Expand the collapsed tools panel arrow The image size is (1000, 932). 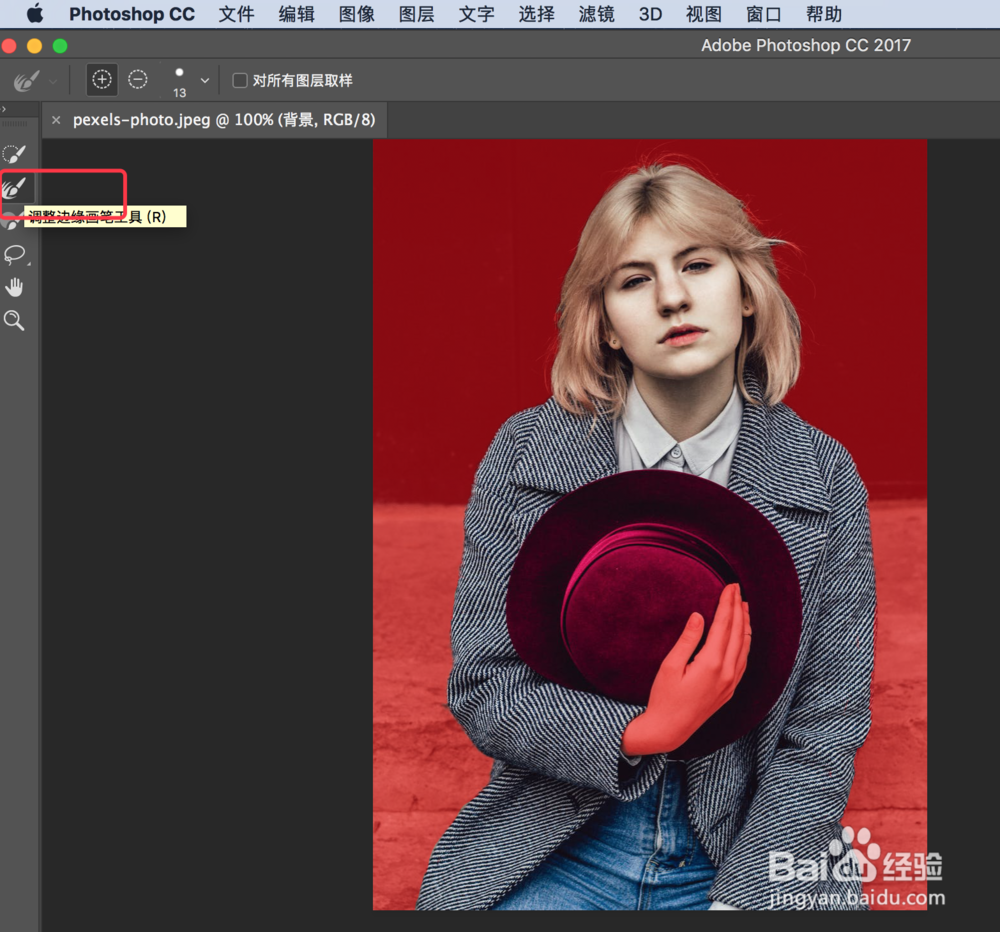(x=4, y=109)
